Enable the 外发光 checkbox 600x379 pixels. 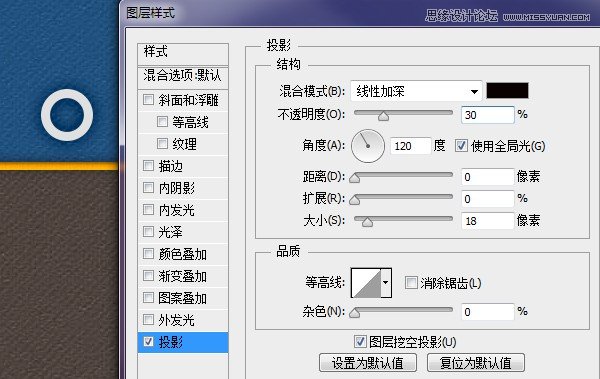tap(148, 319)
